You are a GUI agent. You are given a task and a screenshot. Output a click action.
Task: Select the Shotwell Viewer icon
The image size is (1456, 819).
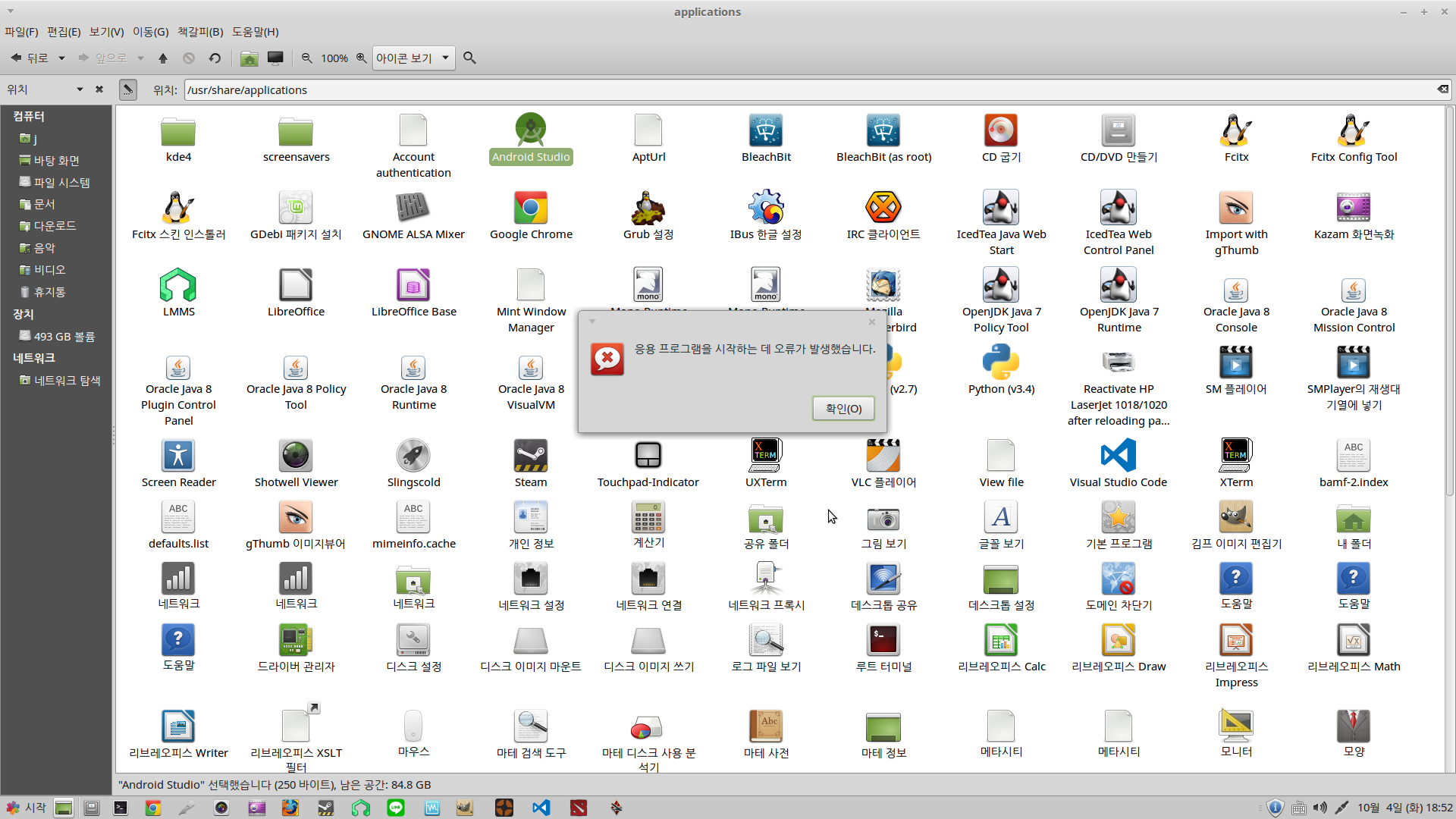tap(296, 456)
